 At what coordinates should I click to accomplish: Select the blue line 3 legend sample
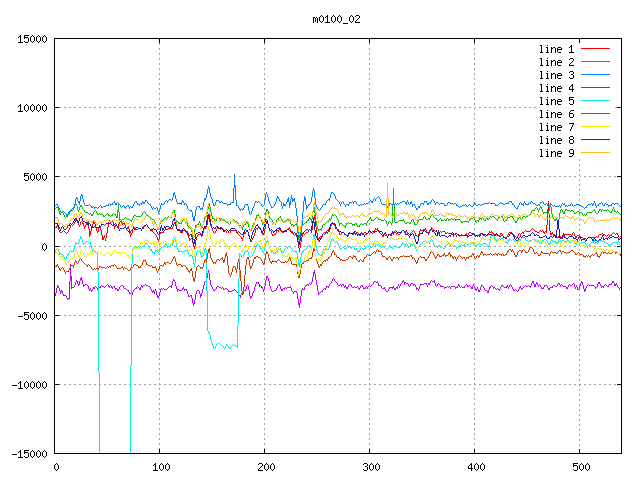tap(596, 75)
